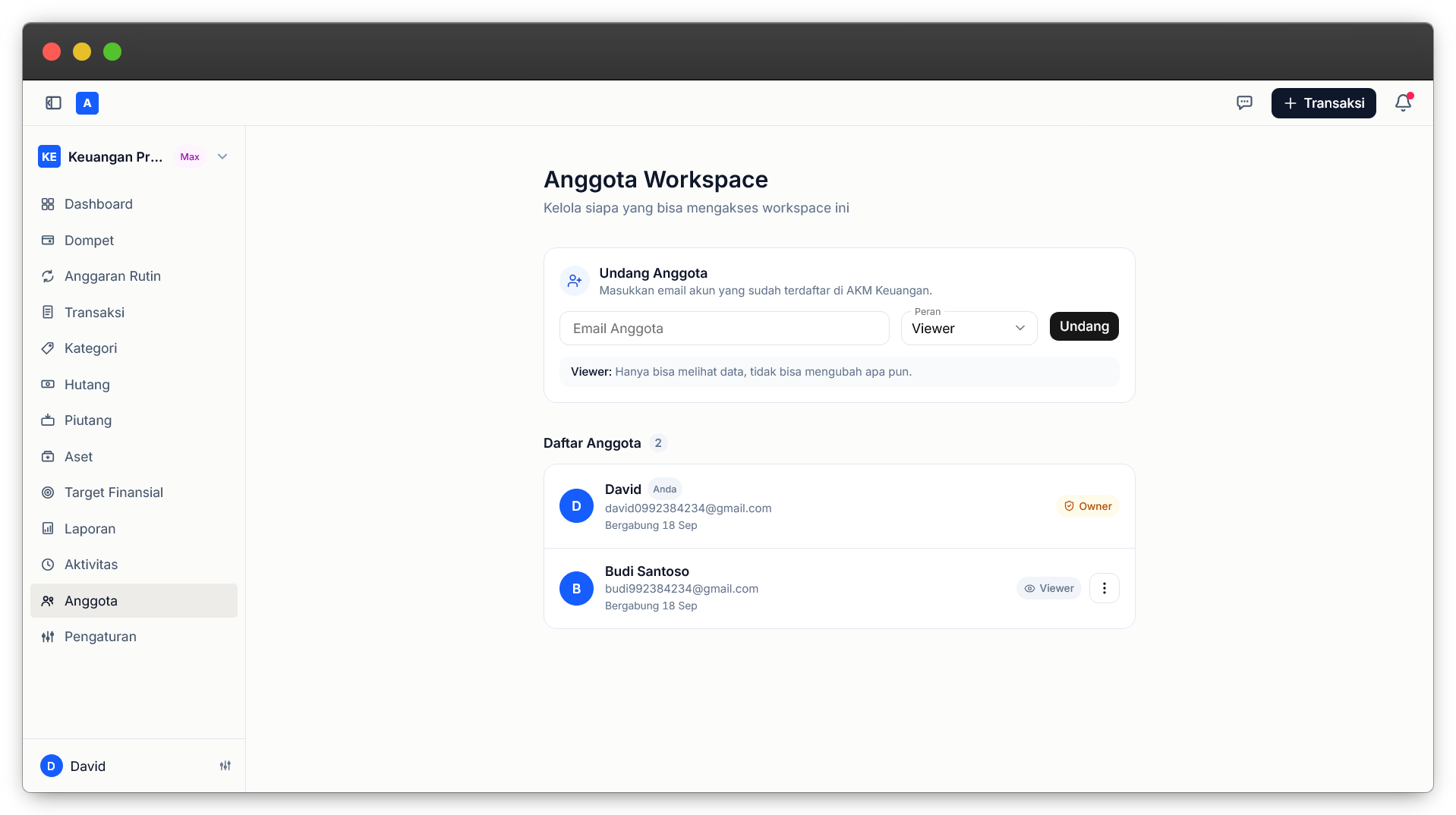Click the Anggota Workspace heading
1456x815 pixels.
(x=656, y=180)
